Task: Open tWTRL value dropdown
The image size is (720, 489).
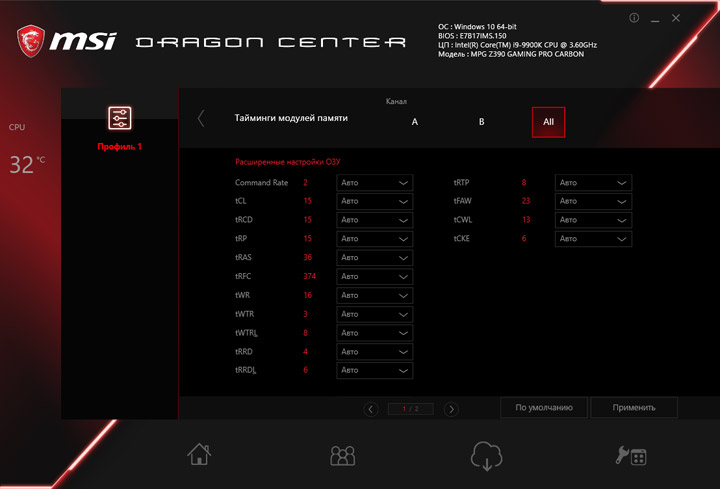Action: tap(375, 333)
